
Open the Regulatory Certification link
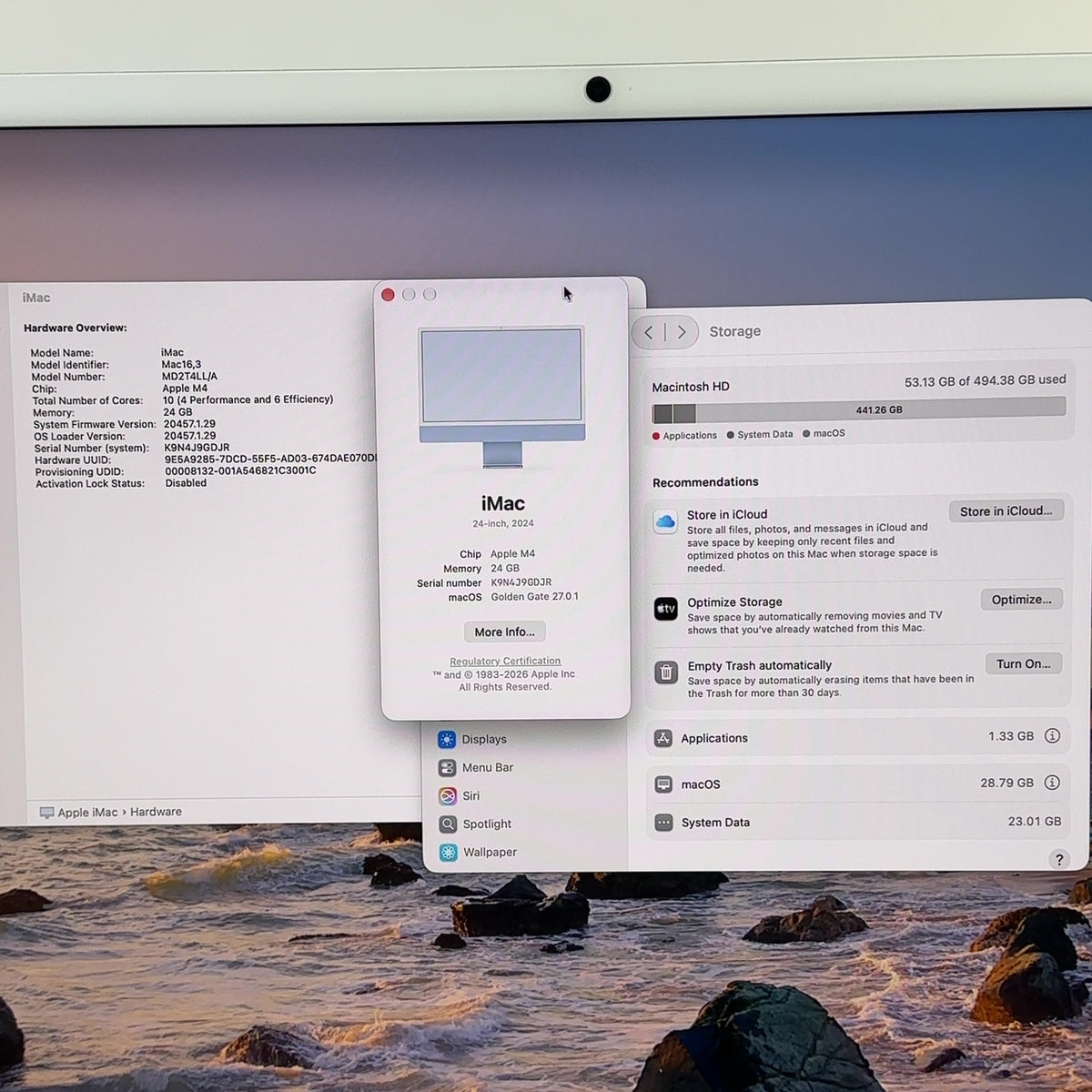pyautogui.click(x=505, y=662)
